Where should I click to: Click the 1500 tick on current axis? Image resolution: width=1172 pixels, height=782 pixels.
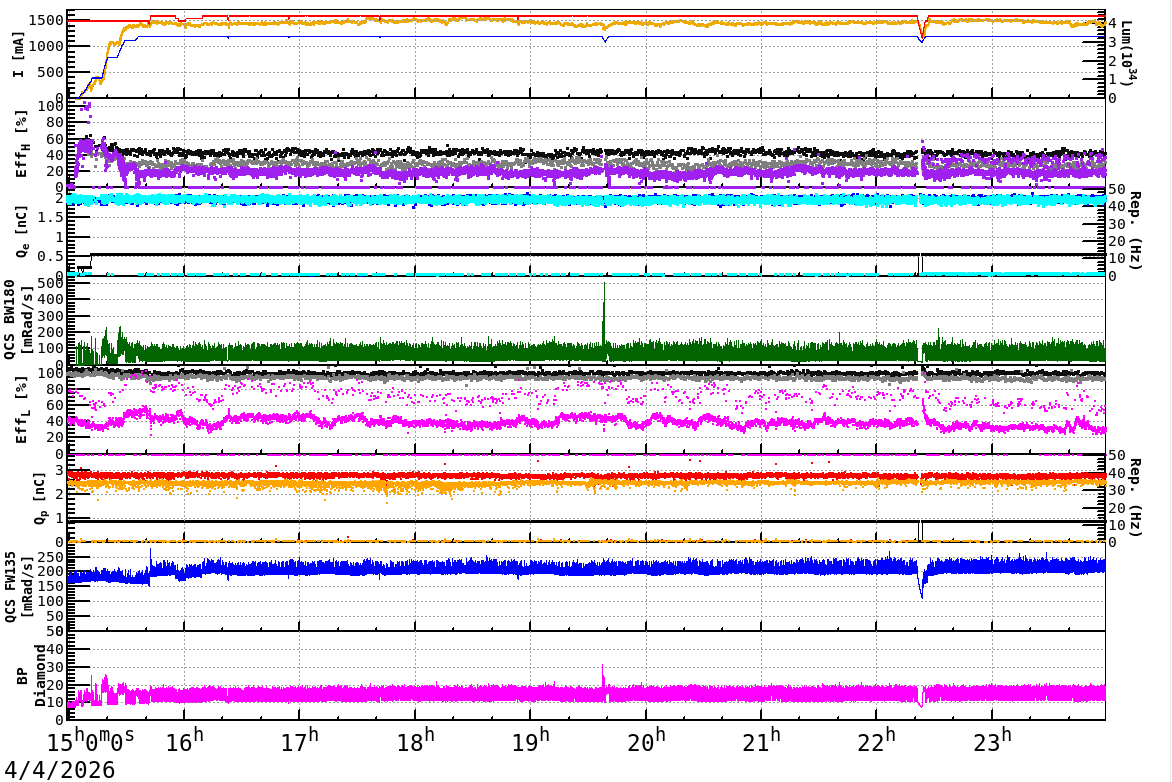click(x=46, y=20)
